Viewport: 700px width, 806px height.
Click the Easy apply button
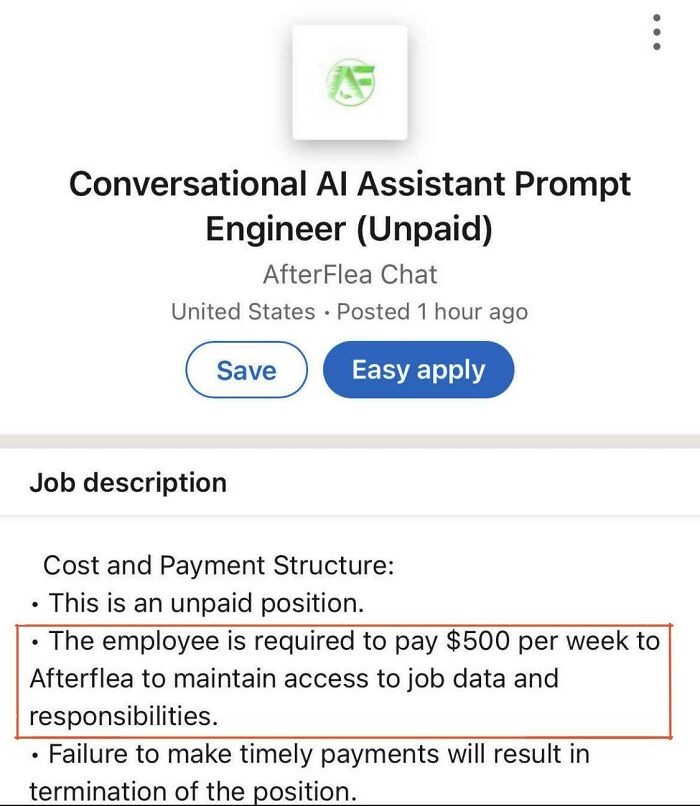coord(418,369)
